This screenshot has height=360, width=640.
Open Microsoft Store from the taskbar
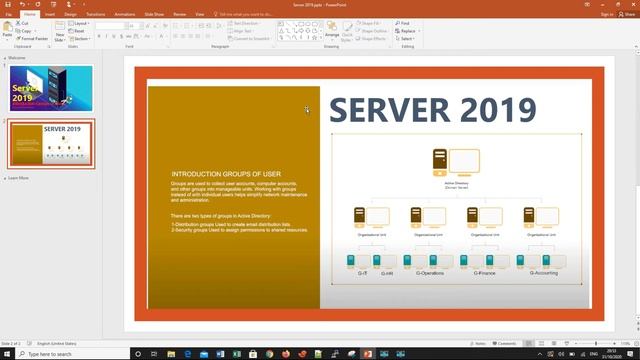253,354
